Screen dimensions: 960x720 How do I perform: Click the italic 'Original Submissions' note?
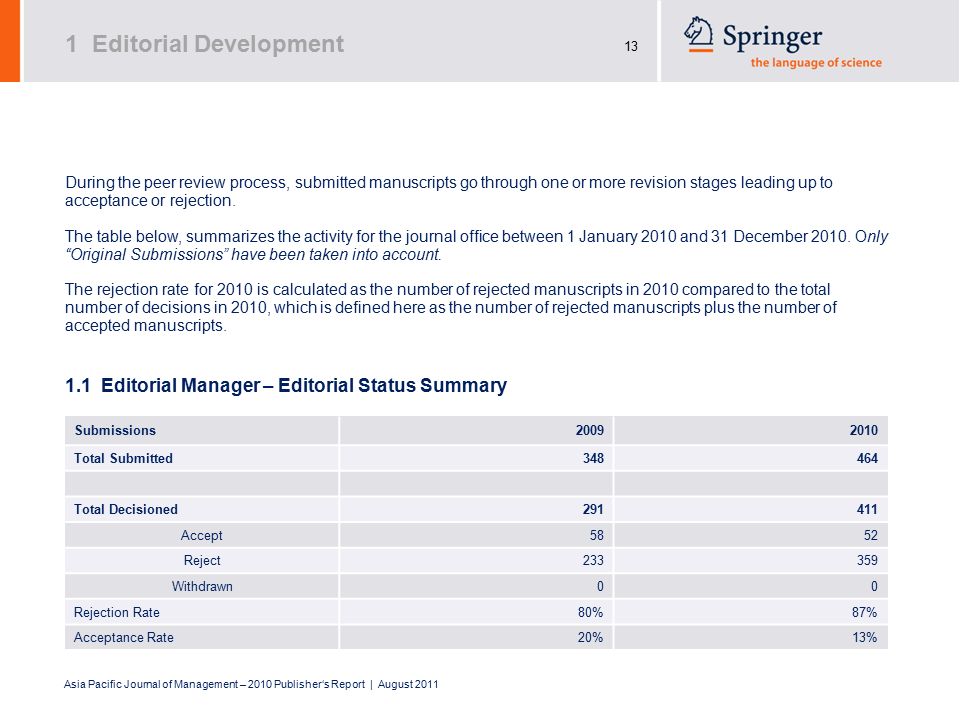point(253,255)
